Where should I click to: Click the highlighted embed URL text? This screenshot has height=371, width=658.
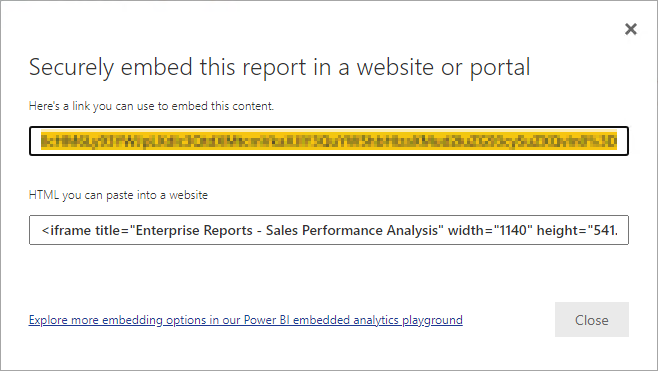pyautogui.click(x=329, y=141)
